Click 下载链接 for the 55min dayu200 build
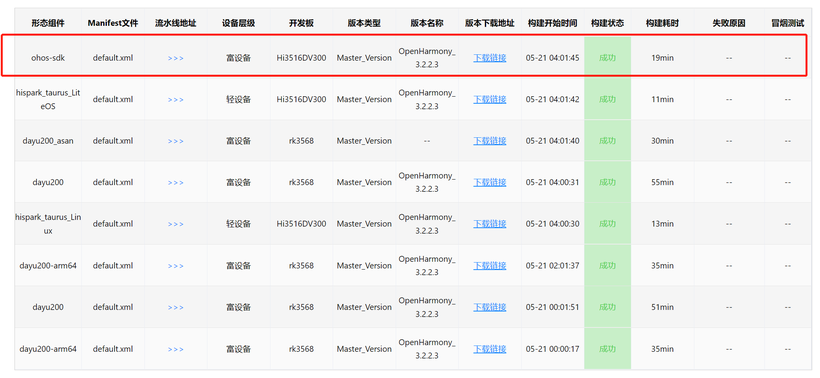Image resolution: width=820 pixels, height=378 pixels. (489, 182)
